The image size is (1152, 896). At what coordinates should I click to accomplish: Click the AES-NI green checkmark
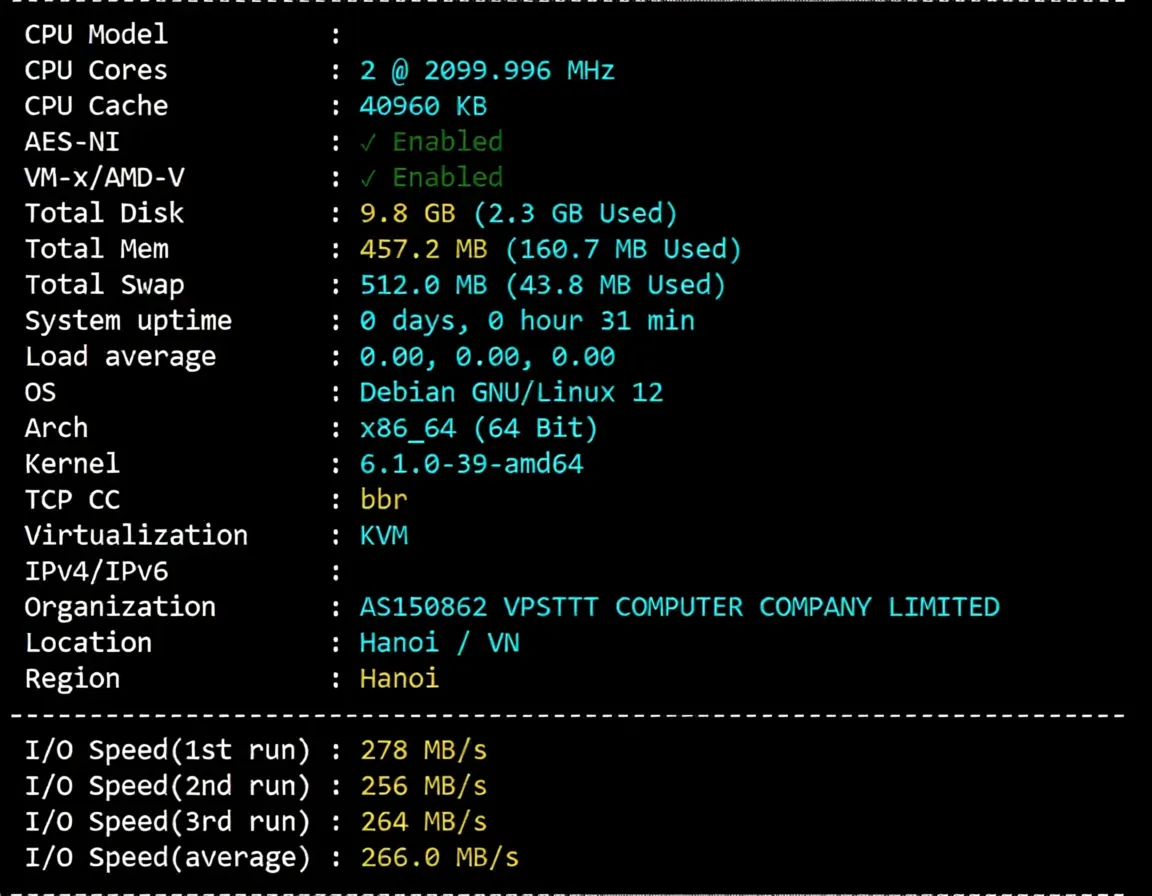point(367,142)
